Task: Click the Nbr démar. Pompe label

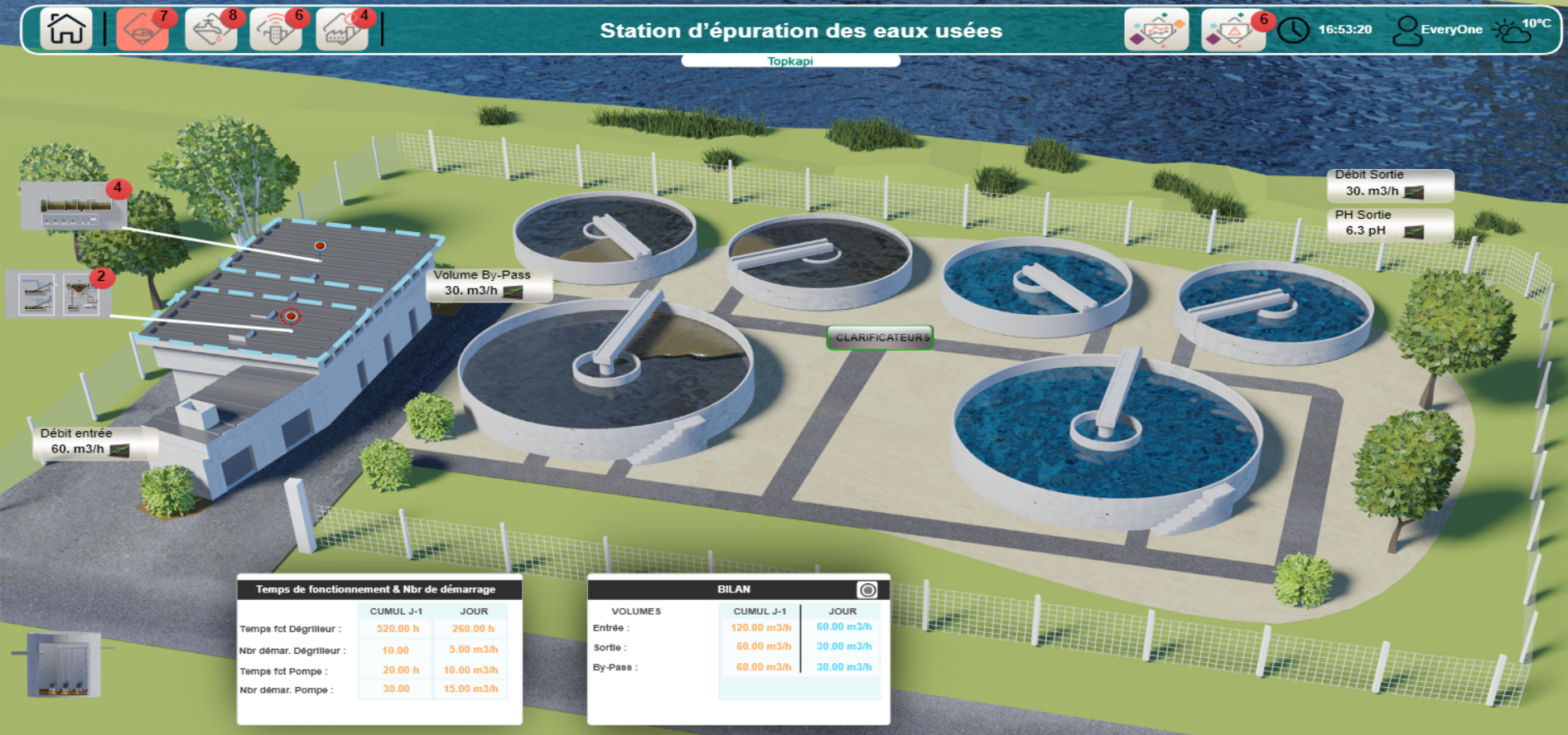Action: pos(286,689)
